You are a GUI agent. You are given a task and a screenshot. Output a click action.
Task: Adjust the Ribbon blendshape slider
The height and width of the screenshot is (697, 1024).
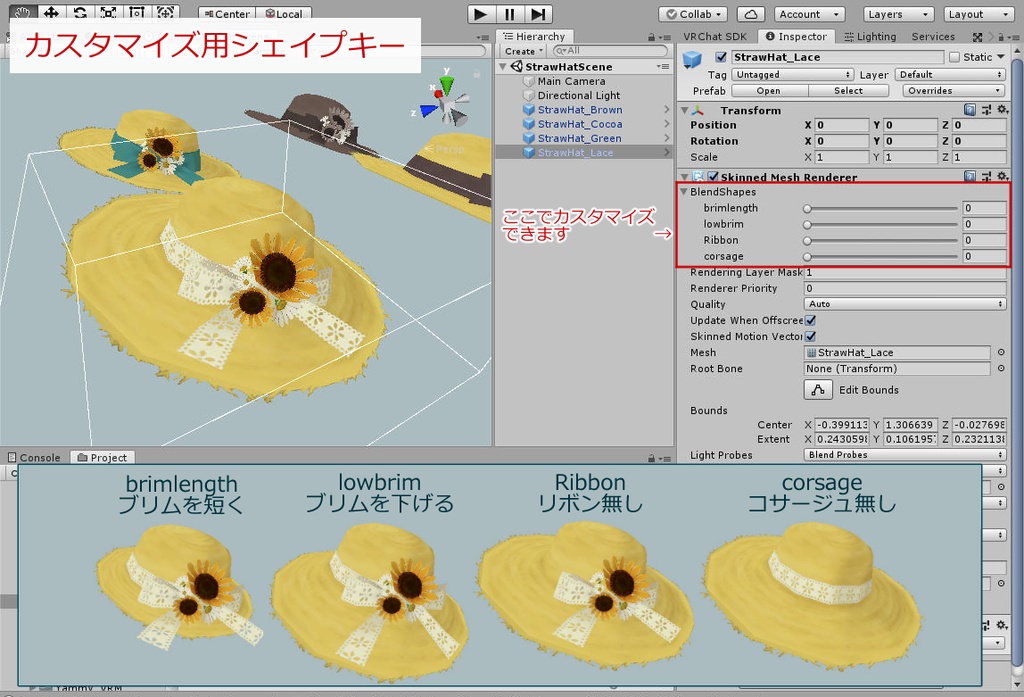point(881,240)
